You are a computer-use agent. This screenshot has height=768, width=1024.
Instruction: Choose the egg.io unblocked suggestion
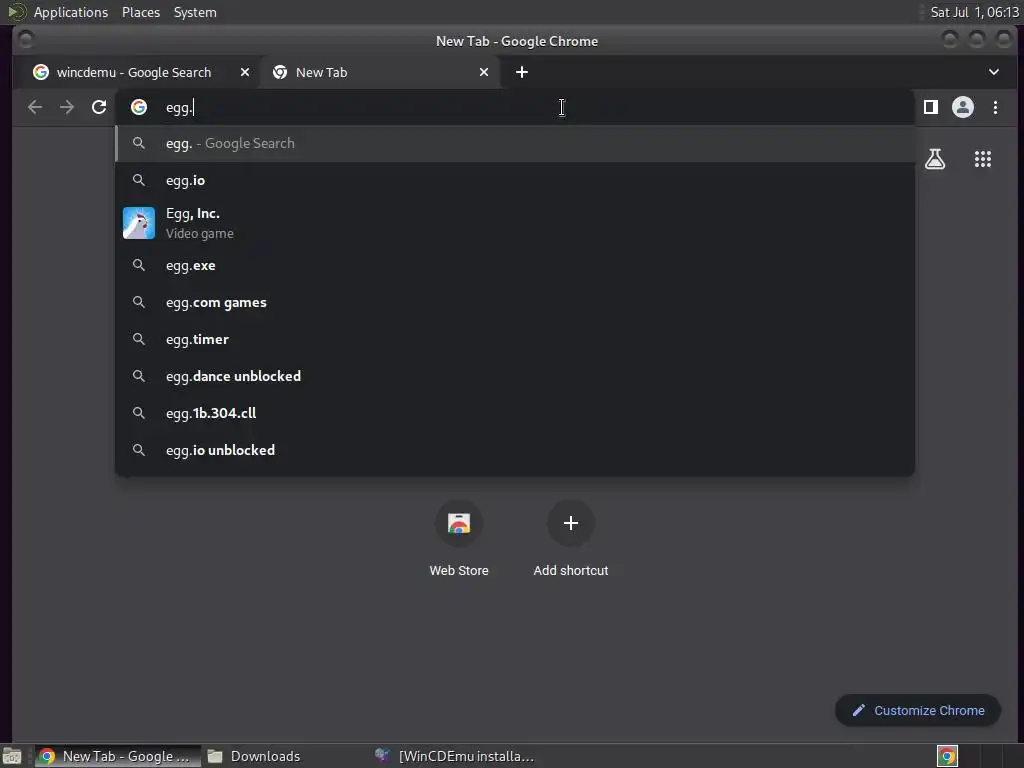point(515,451)
